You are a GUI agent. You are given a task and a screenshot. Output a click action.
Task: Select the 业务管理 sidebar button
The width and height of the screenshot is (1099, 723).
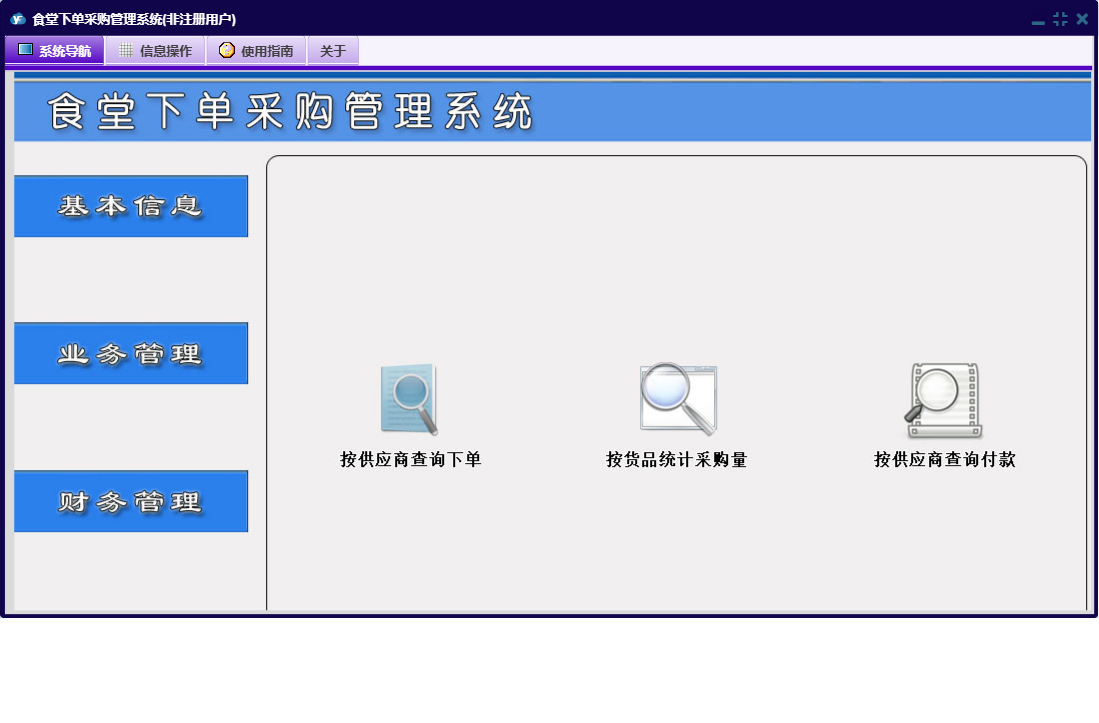tap(131, 354)
